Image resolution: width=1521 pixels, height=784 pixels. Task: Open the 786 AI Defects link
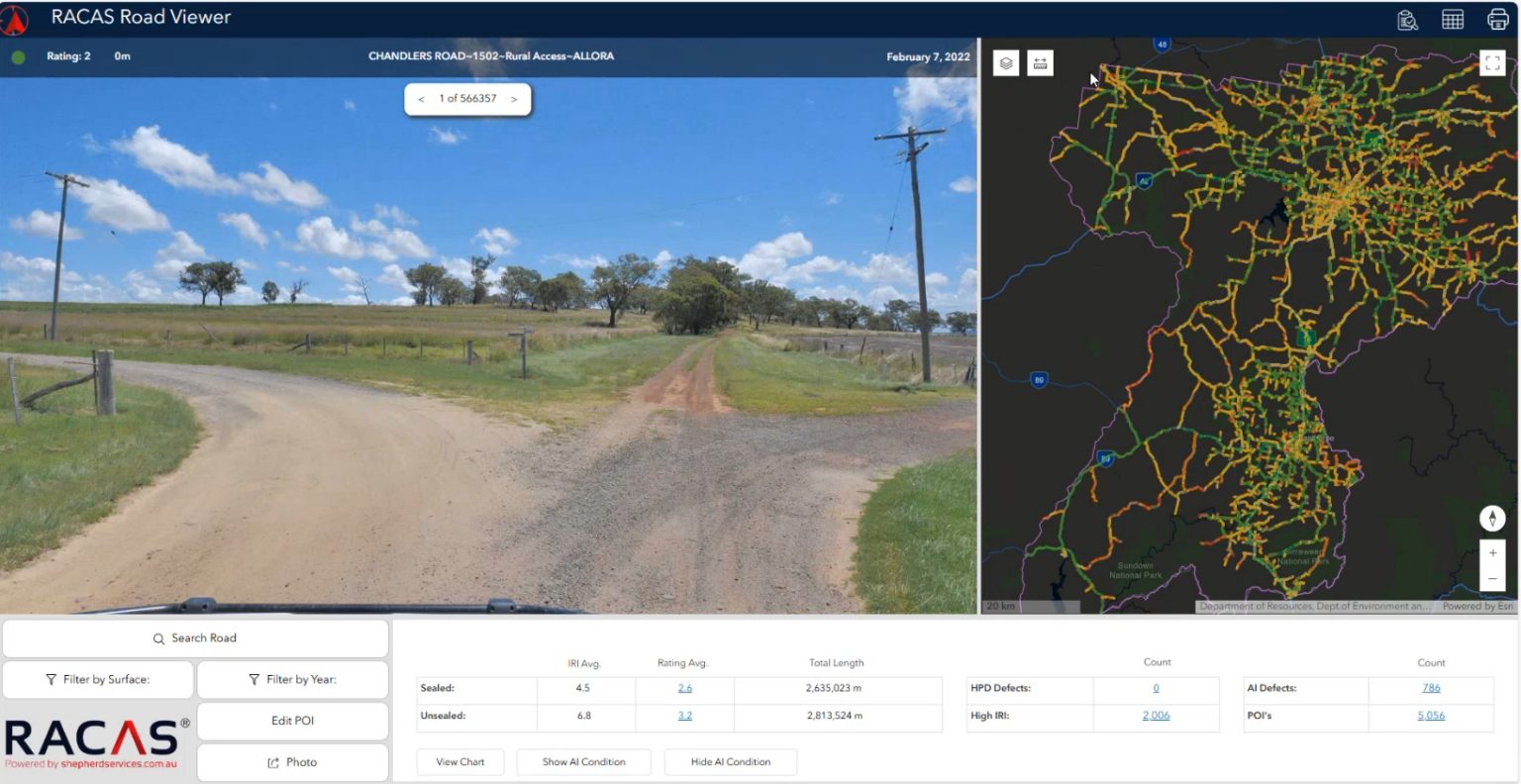click(1432, 687)
